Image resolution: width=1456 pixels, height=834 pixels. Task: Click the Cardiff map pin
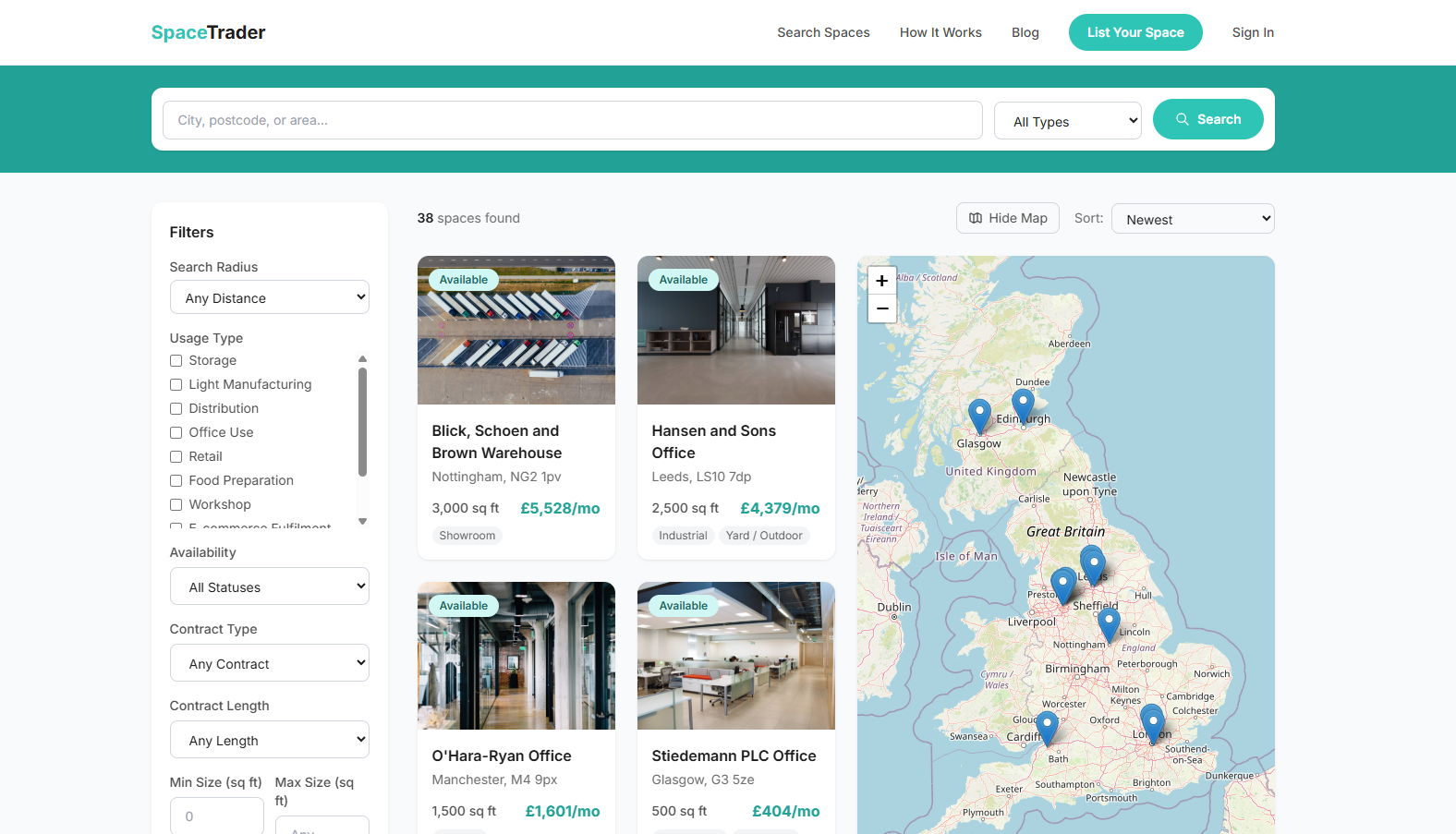click(x=1047, y=726)
